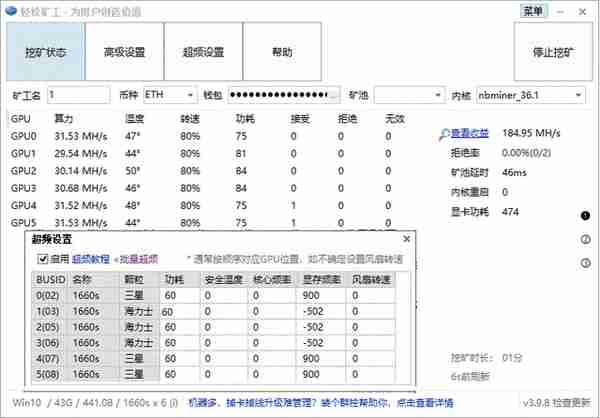Enable the 启用 overclock checkbox

point(42,259)
